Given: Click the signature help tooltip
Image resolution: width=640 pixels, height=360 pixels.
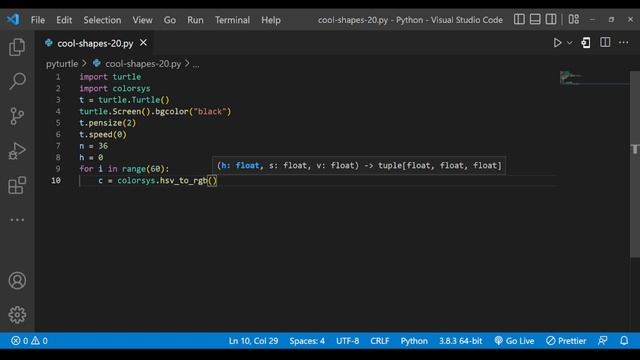Looking at the screenshot, I should (x=359, y=165).
